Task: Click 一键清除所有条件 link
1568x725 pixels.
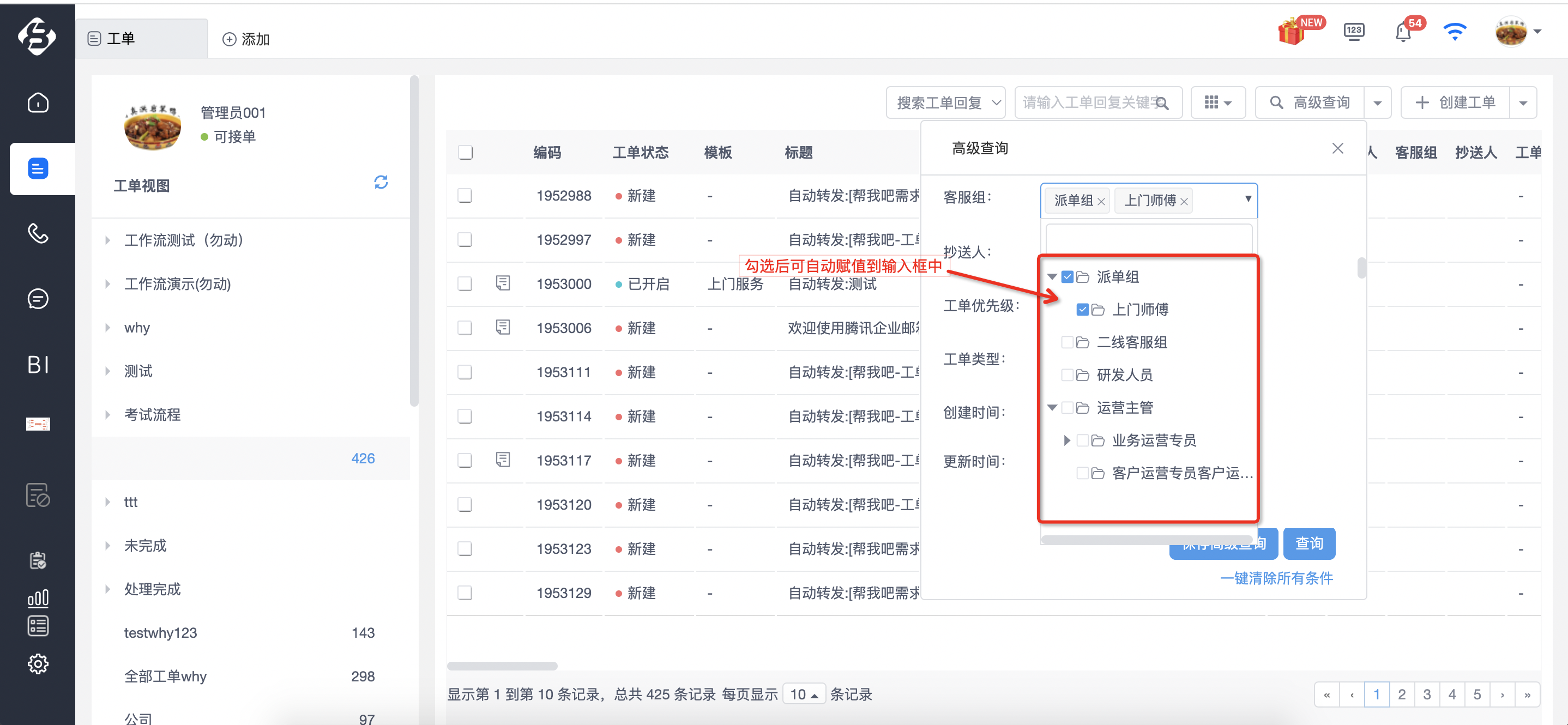Action: [1276, 578]
